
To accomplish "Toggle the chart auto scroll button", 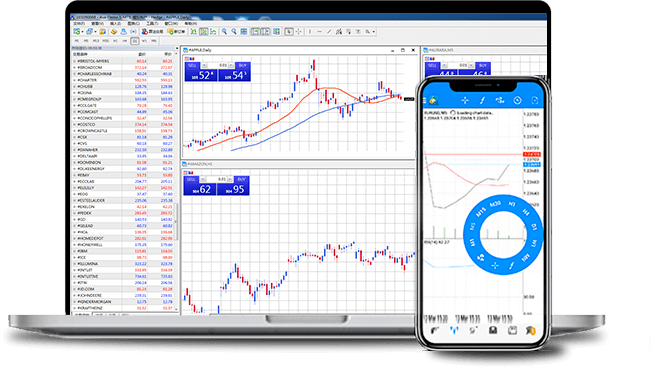I will pos(255,32).
